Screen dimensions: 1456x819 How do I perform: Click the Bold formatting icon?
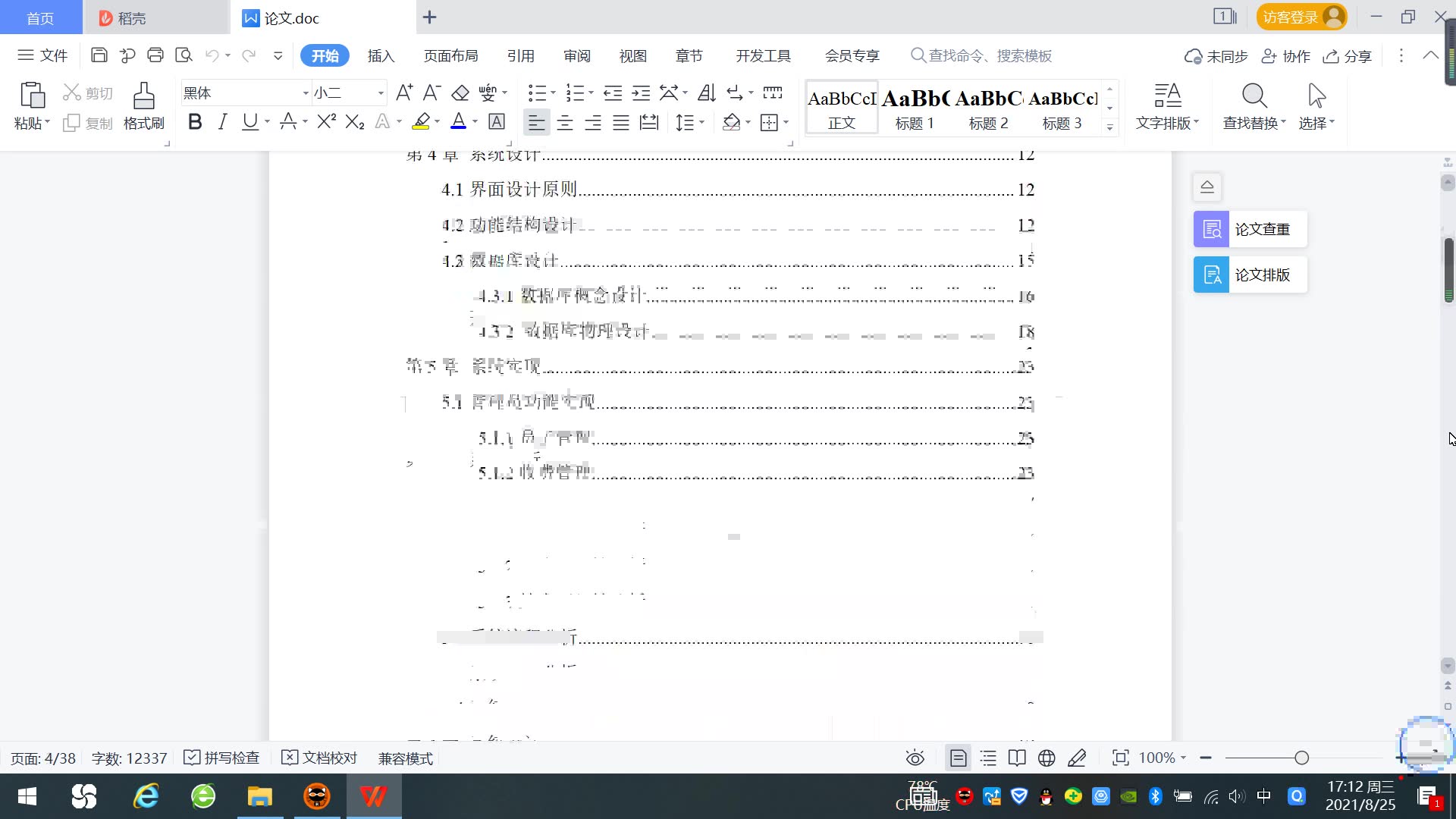tap(195, 122)
